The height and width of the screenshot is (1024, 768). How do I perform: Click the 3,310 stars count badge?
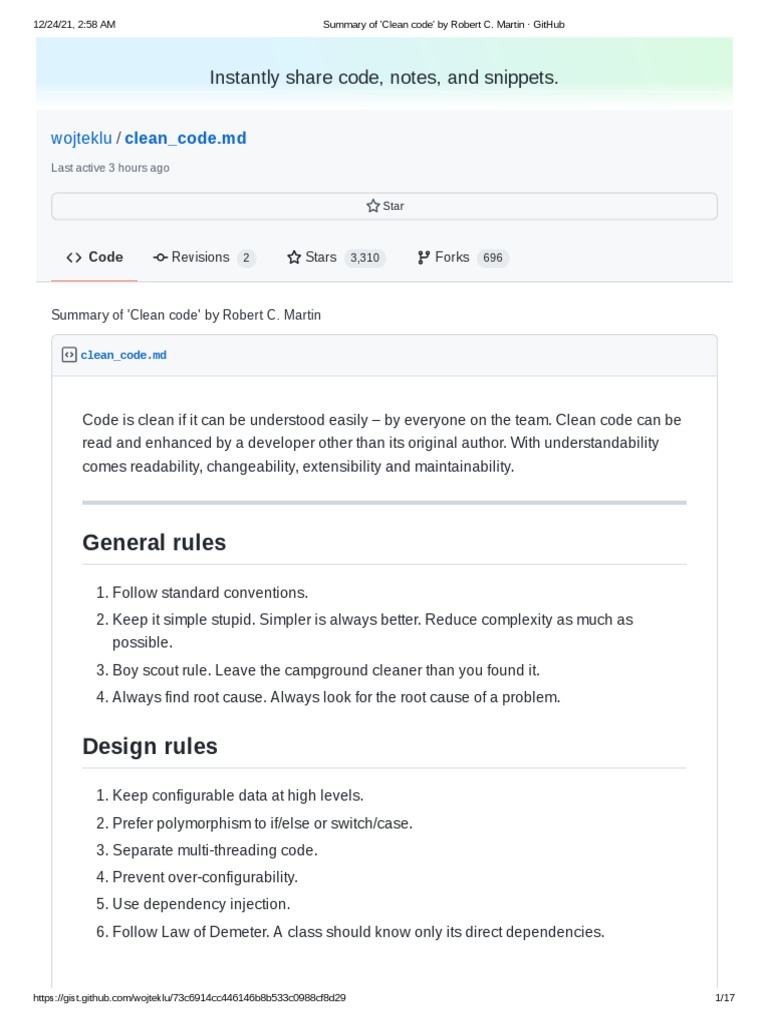(x=365, y=258)
